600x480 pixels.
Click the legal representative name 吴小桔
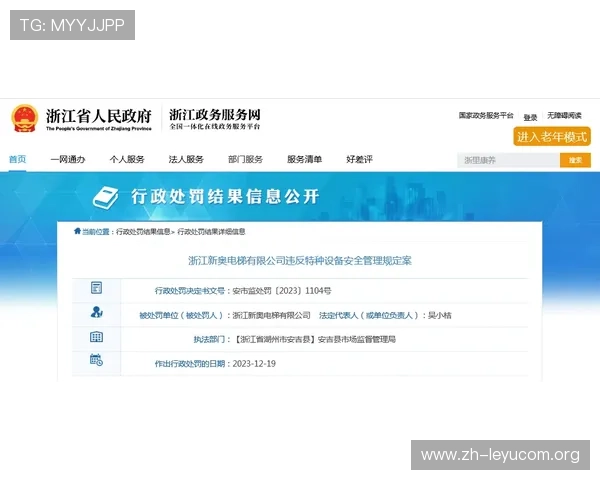(x=440, y=315)
